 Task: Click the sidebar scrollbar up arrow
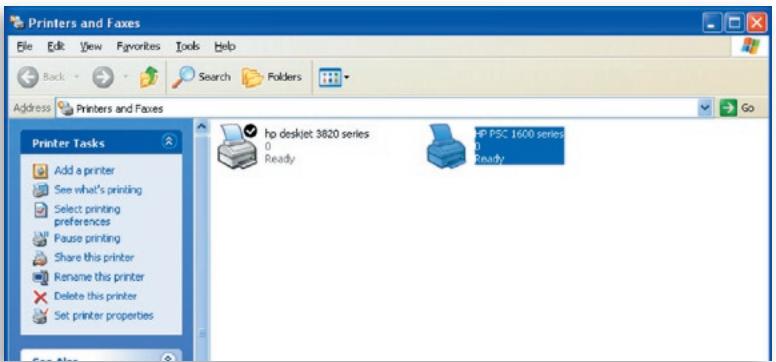[x=201, y=127]
